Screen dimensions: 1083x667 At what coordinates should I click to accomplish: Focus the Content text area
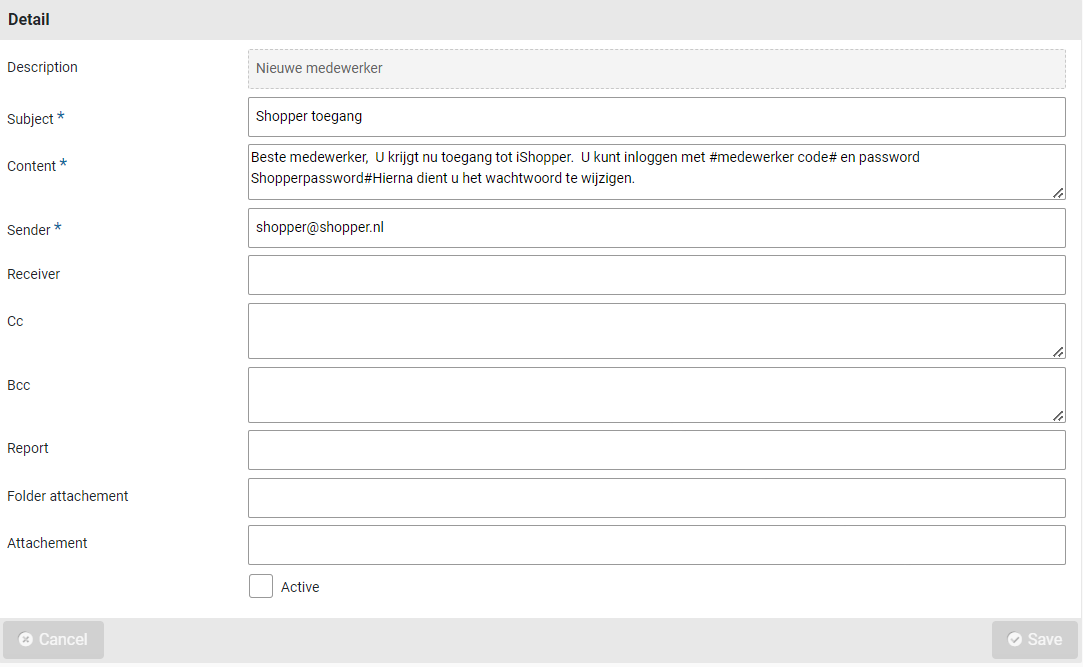656,172
